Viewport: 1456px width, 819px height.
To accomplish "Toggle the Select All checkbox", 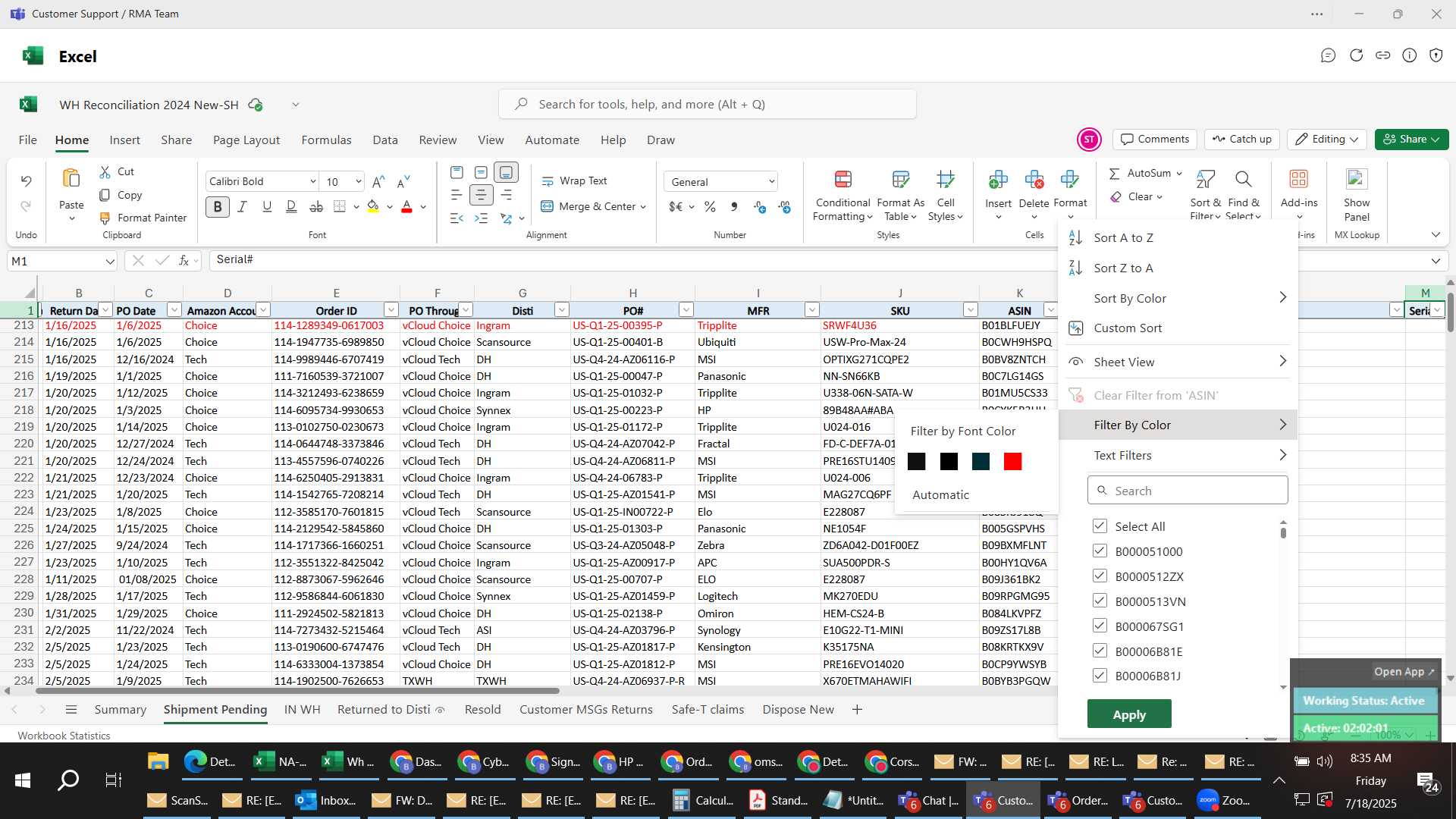I will [x=1100, y=526].
